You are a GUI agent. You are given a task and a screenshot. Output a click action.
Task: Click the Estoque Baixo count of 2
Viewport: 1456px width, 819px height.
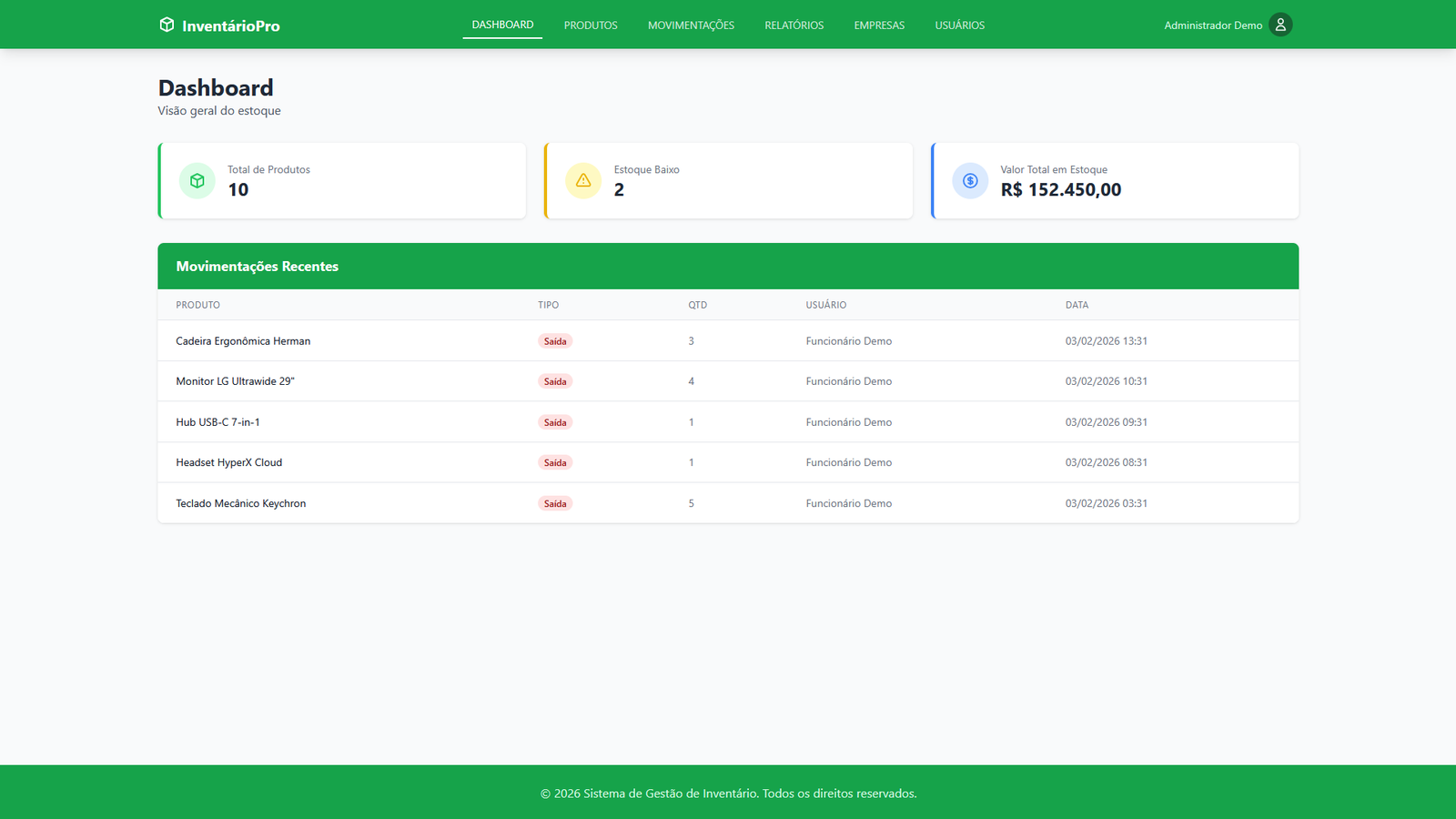pyautogui.click(x=619, y=190)
